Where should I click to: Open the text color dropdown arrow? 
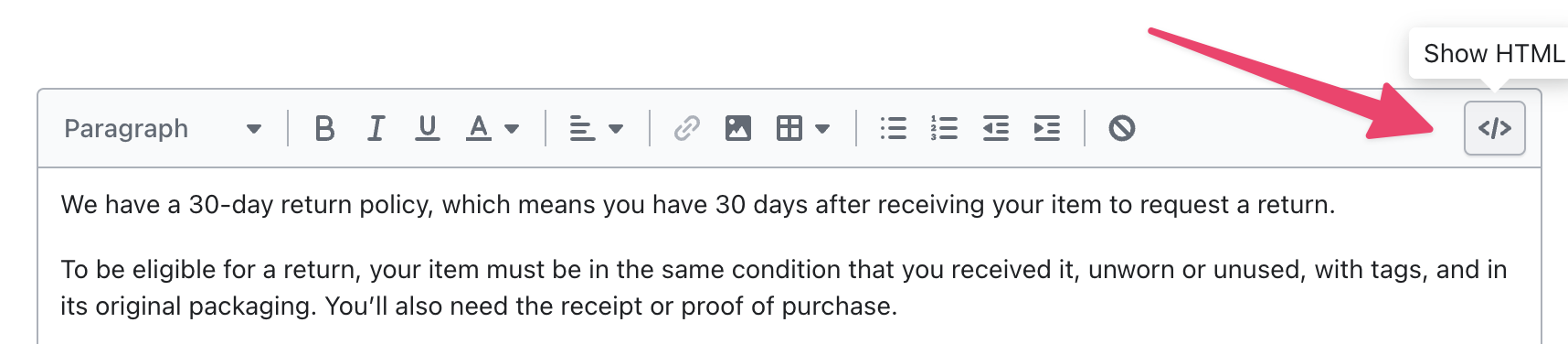coord(513,129)
